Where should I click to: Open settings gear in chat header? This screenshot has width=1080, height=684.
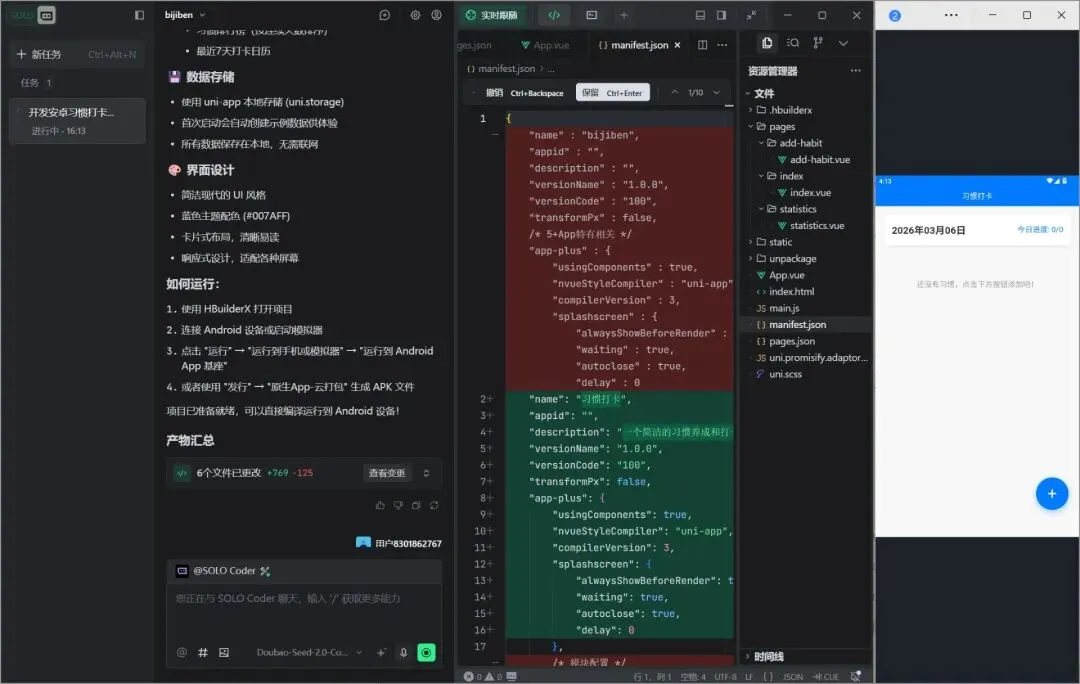(x=415, y=15)
